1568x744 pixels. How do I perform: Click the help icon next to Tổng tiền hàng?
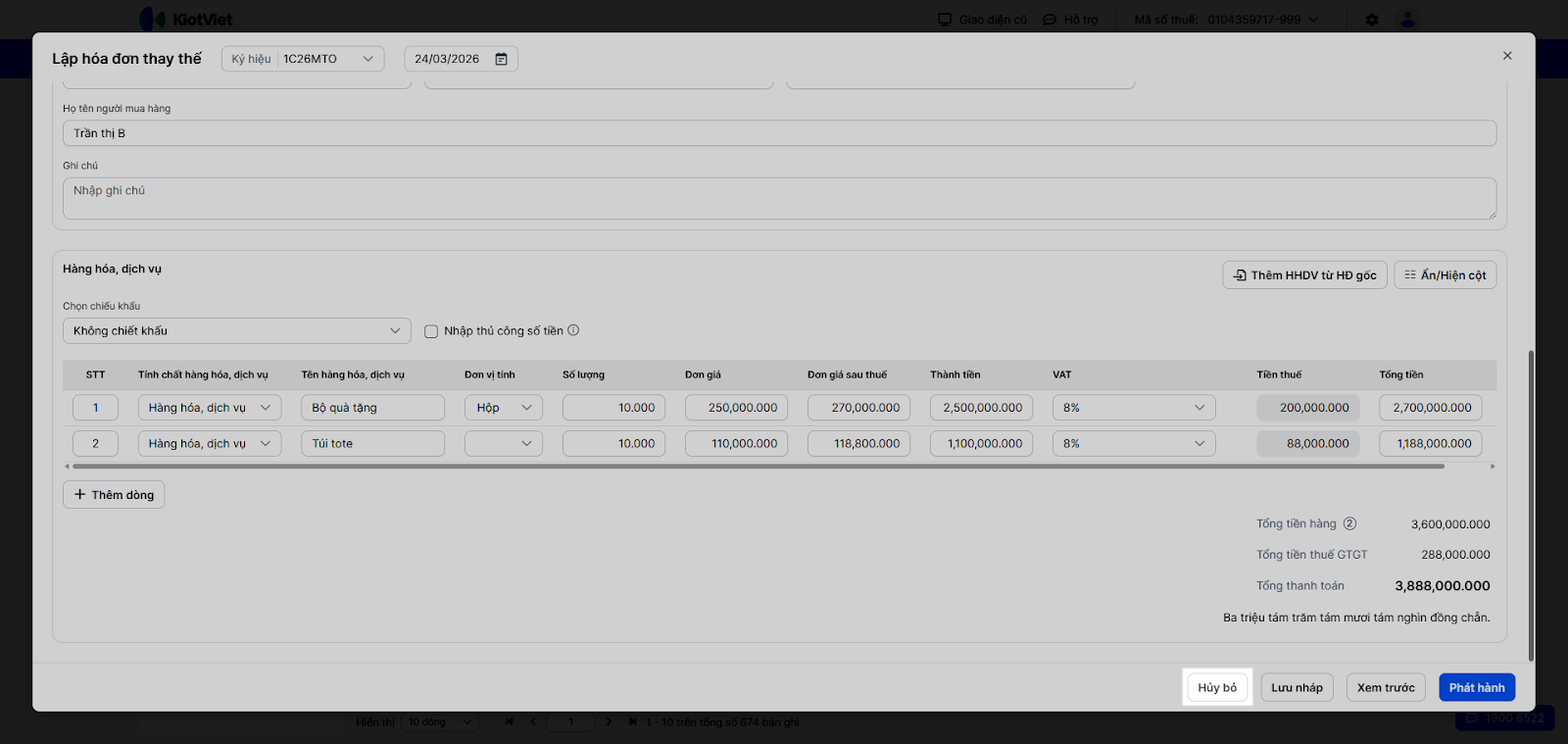(x=1349, y=523)
